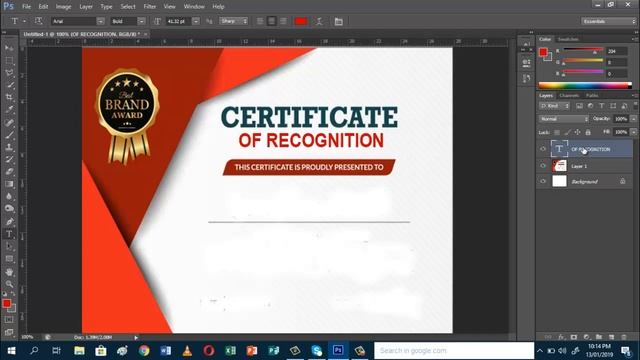The height and width of the screenshot is (360, 640).
Task: Select the Blur tool
Action: tap(9, 196)
